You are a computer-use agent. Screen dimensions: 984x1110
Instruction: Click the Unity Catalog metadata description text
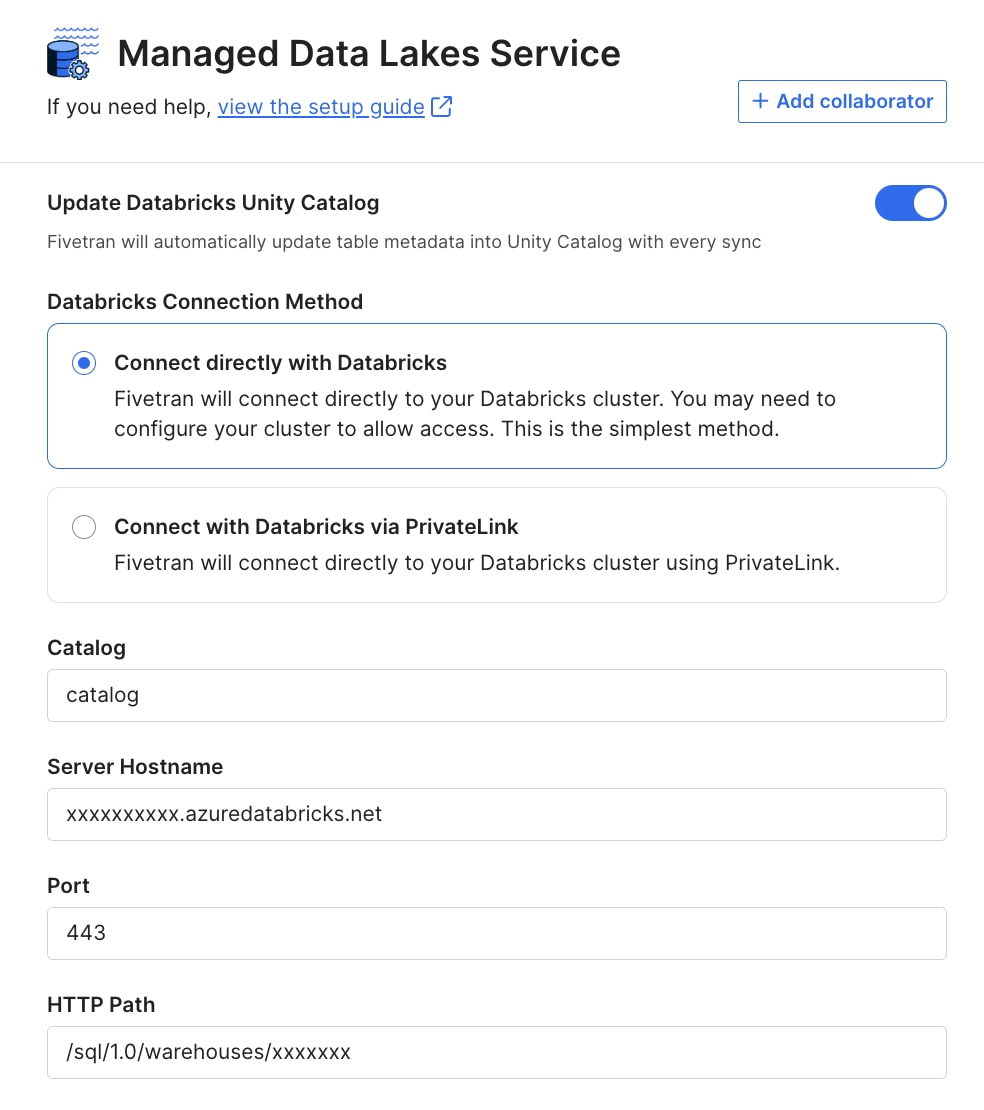pyautogui.click(x=404, y=242)
